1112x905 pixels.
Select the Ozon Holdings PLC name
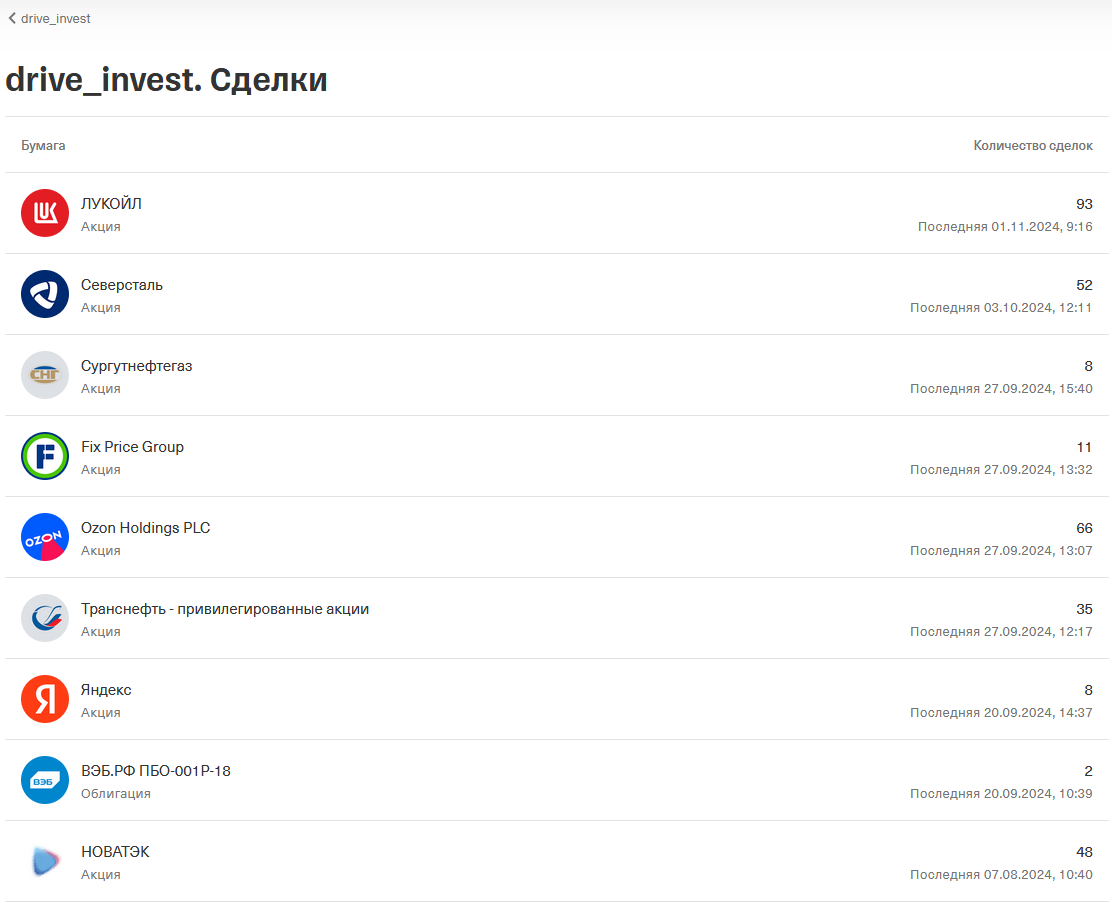point(146,528)
